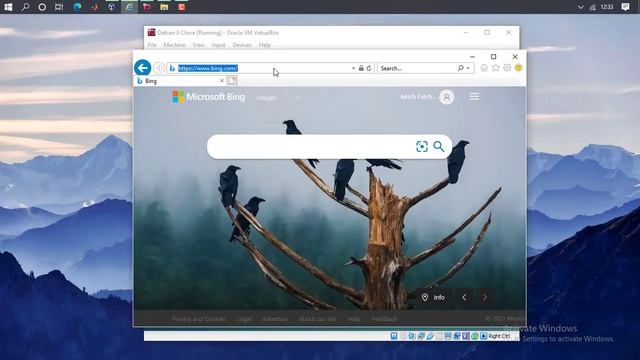
Task: Open About our ads footer link
Action: tap(317, 319)
